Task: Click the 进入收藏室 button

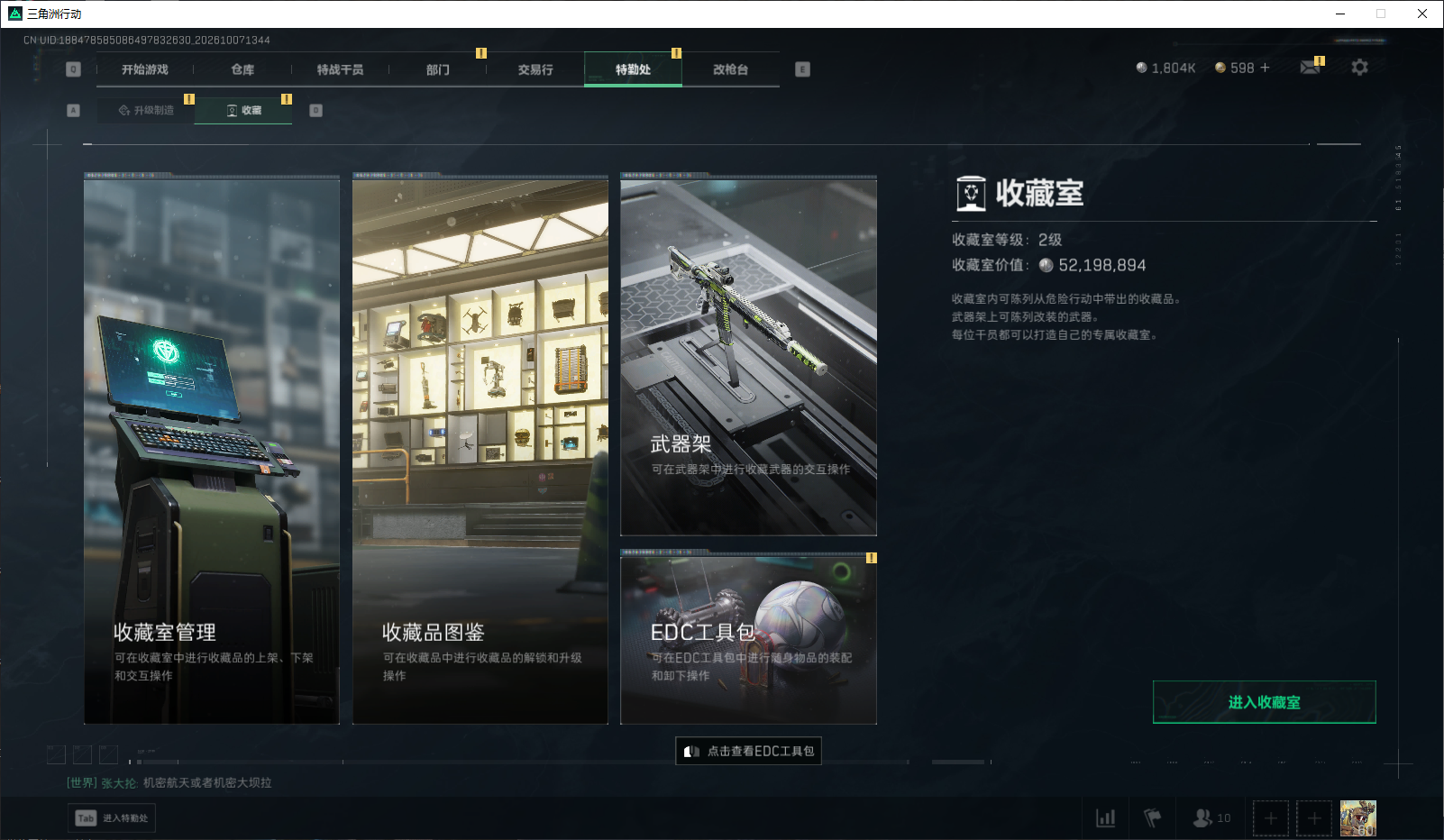Action: tap(1265, 702)
